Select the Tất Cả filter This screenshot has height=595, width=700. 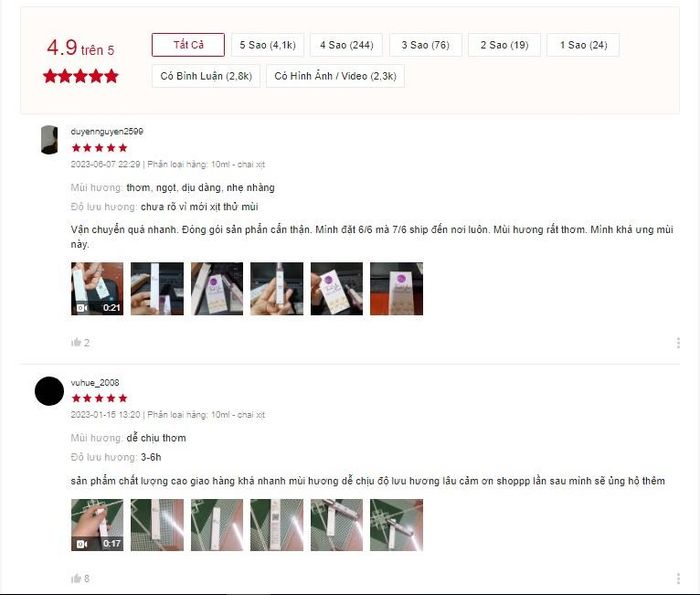188,45
